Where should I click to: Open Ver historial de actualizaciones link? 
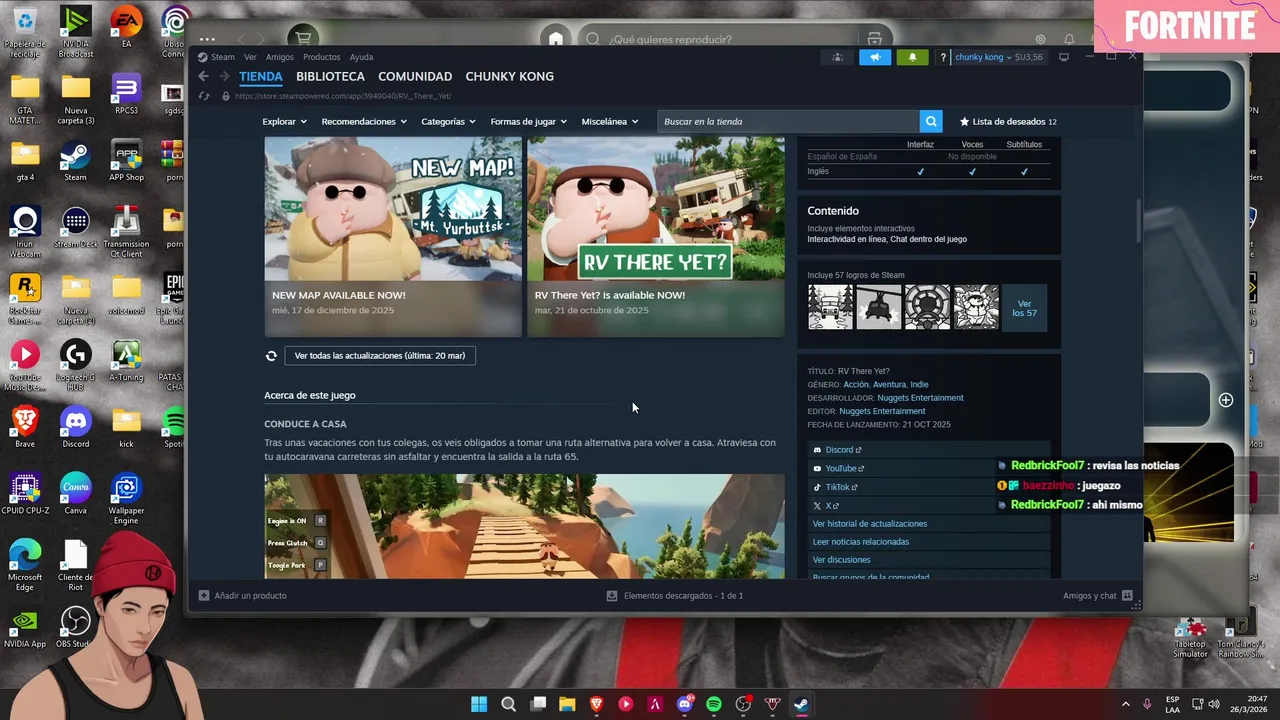tap(870, 524)
